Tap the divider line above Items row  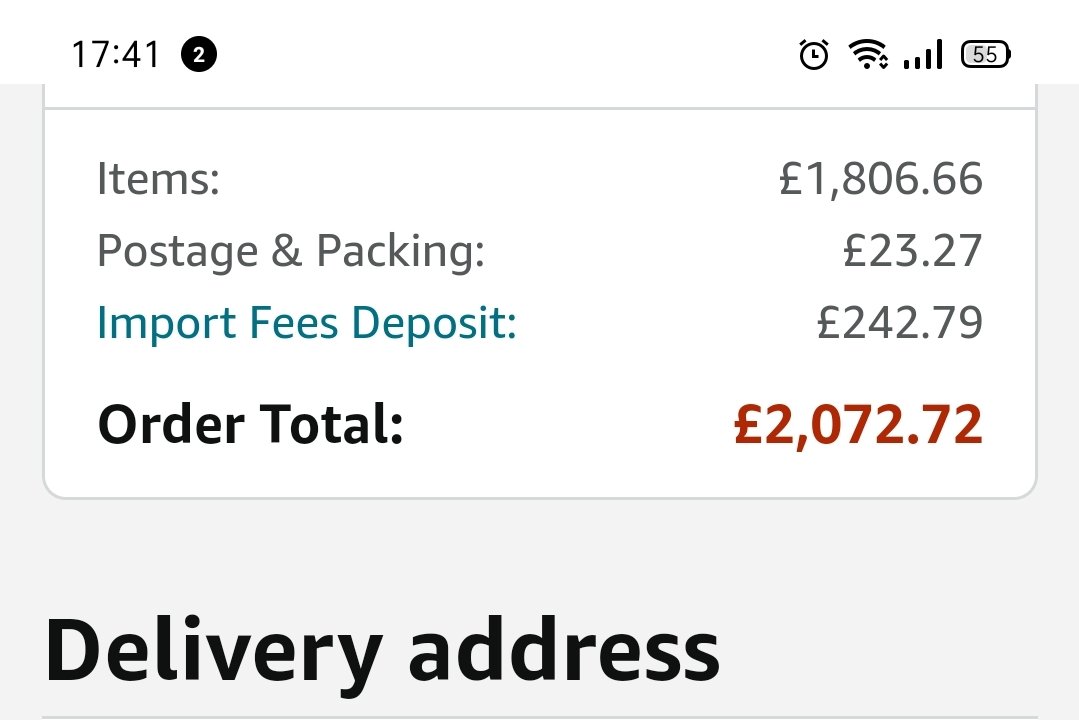point(540,108)
